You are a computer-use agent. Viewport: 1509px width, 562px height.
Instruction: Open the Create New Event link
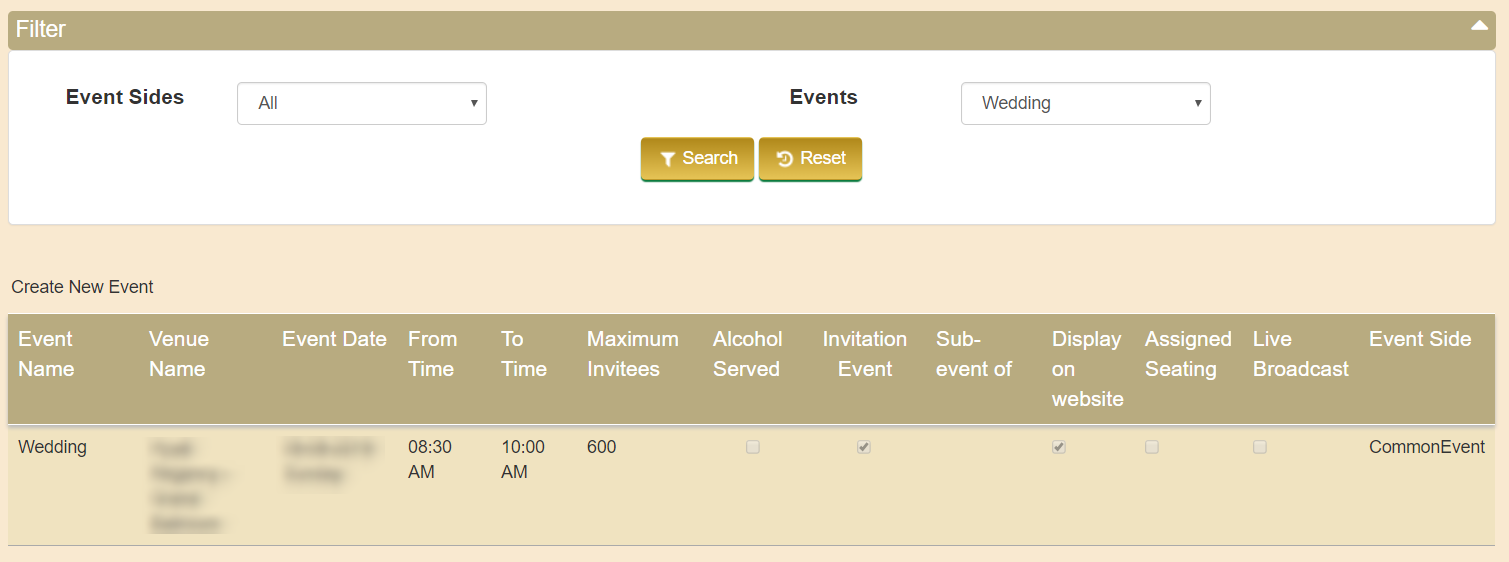coord(82,287)
